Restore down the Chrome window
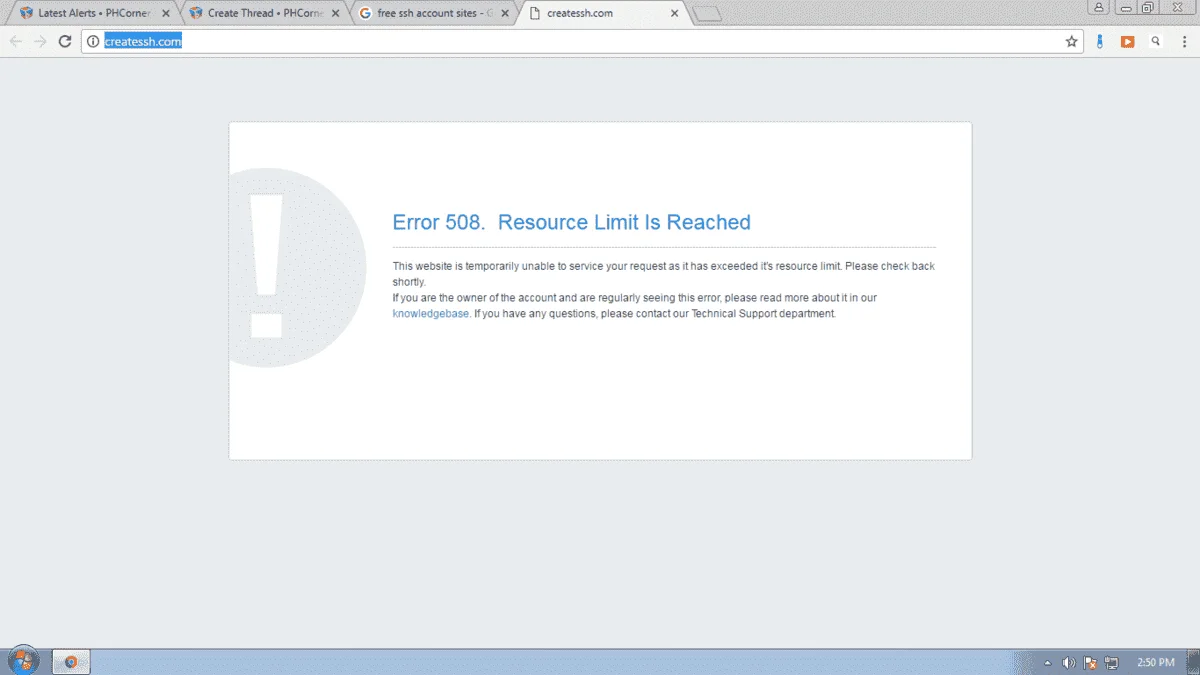 click(1148, 7)
